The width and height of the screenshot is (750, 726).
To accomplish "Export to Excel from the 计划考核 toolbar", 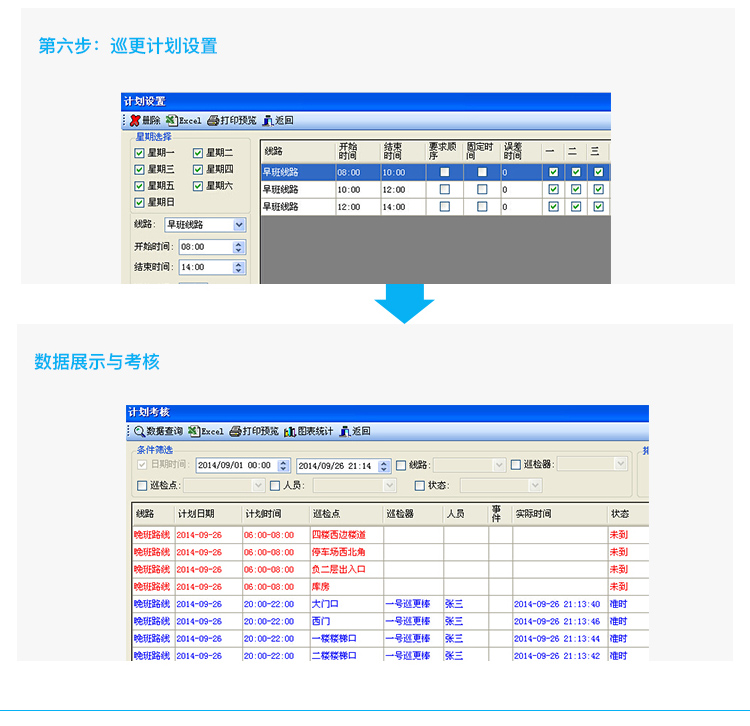I will click(x=206, y=431).
